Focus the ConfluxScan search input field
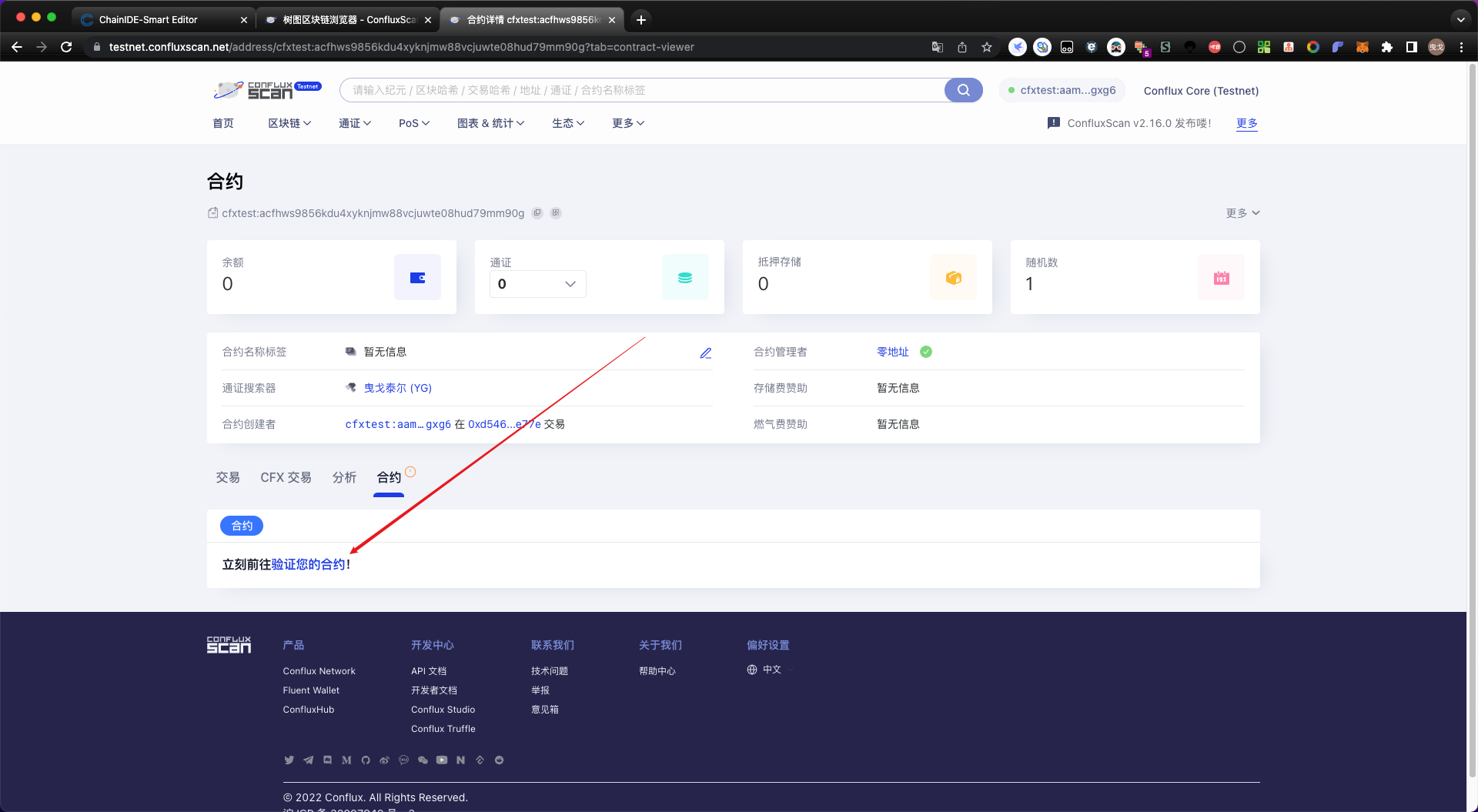This screenshot has width=1478, height=812. tap(643, 90)
